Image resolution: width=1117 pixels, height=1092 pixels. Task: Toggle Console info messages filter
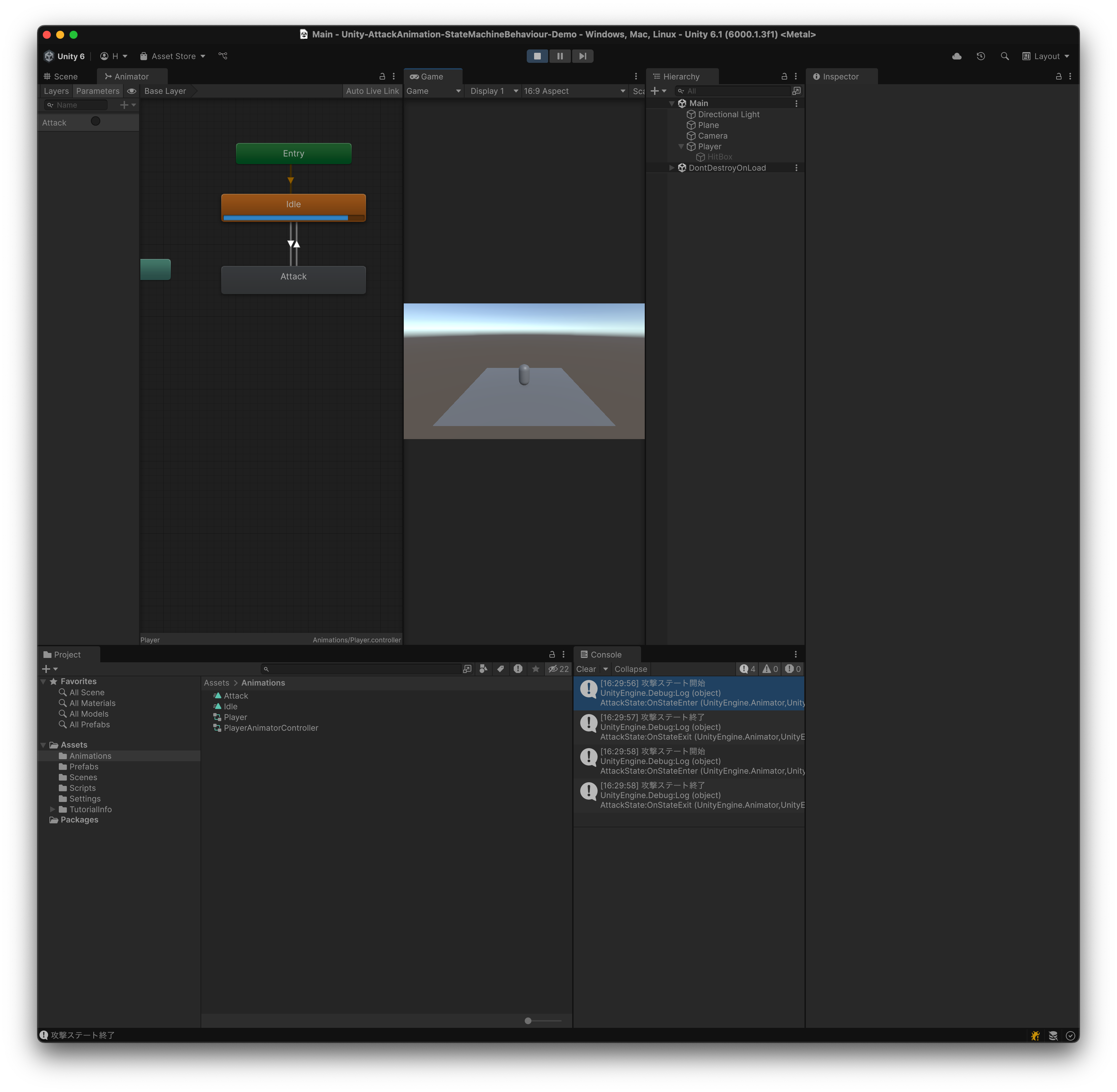[x=747, y=669]
